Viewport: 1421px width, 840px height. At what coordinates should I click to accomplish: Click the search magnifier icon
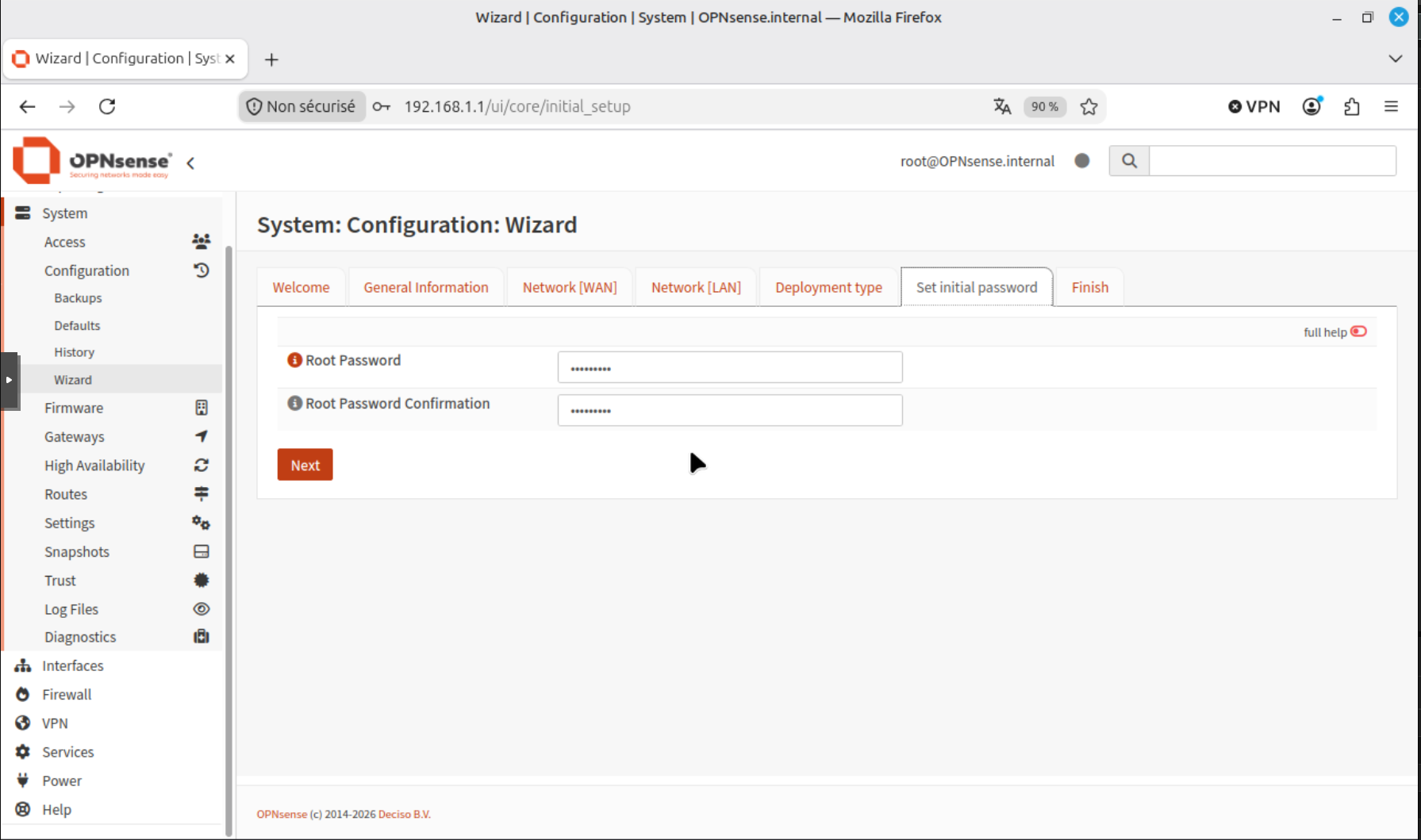1129,161
